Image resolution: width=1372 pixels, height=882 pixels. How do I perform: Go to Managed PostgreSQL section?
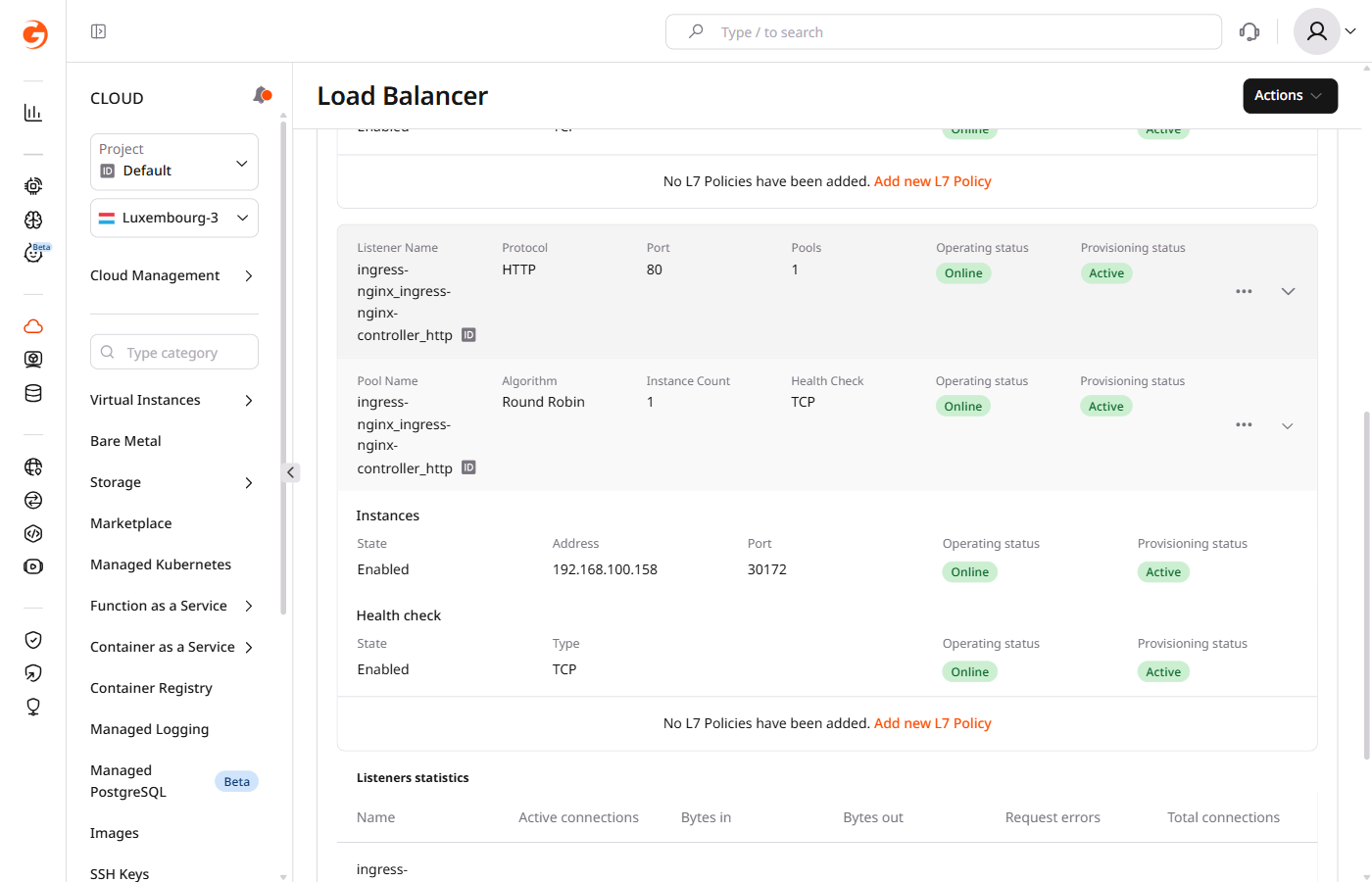click(x=128, y=781)
